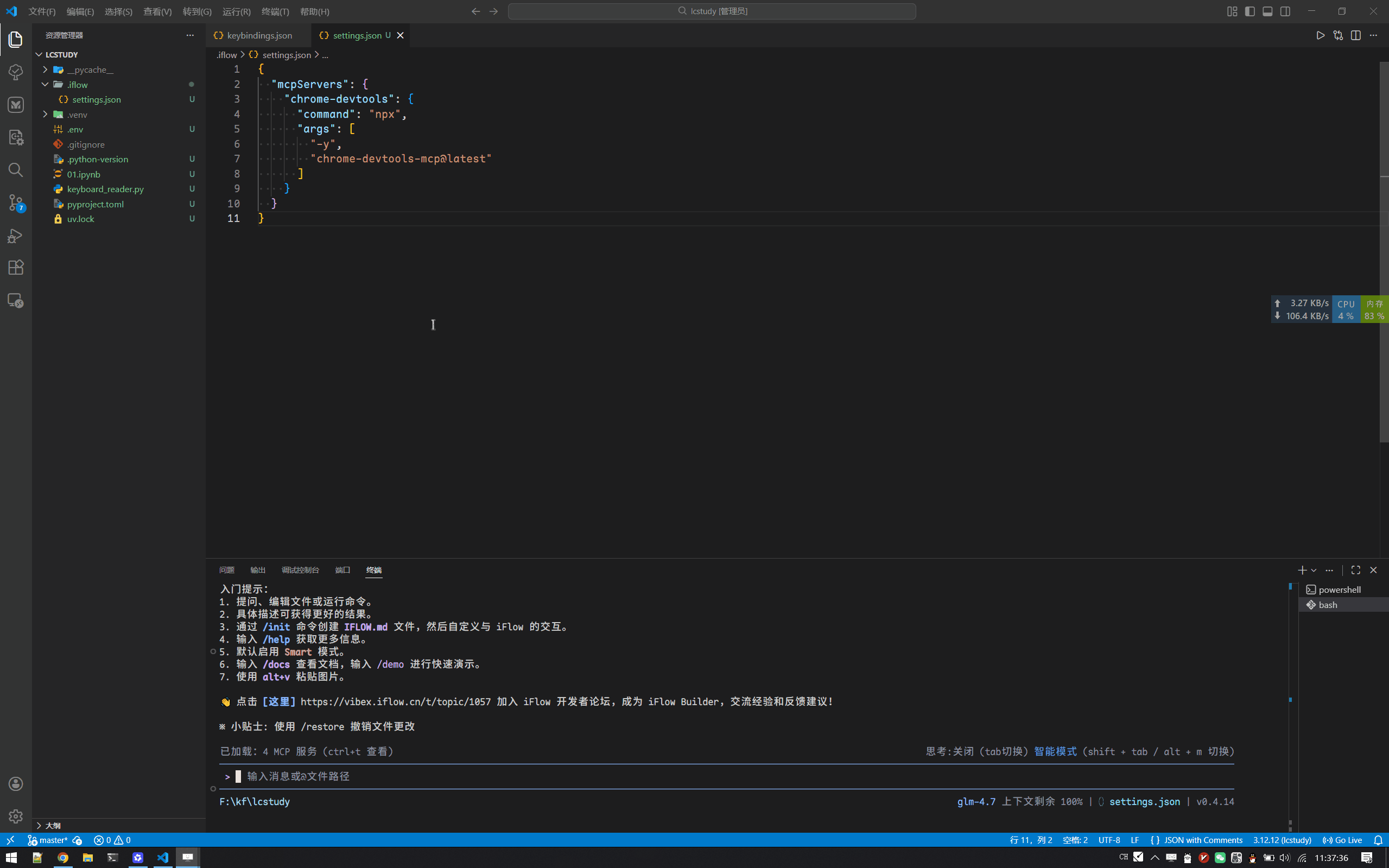
Task: Split the editor to the right
Action: pos(1356,36)
